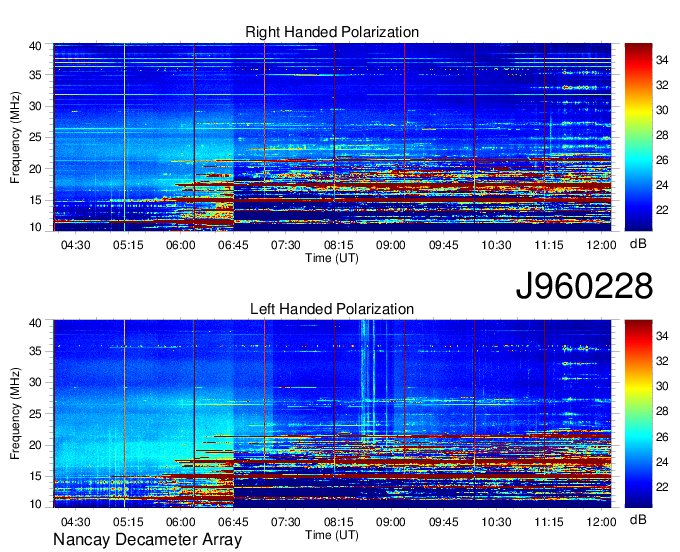Click the 04:30 tick on Right Handed time axis
The image size is (680, 552).
click(x=75, y=245)
